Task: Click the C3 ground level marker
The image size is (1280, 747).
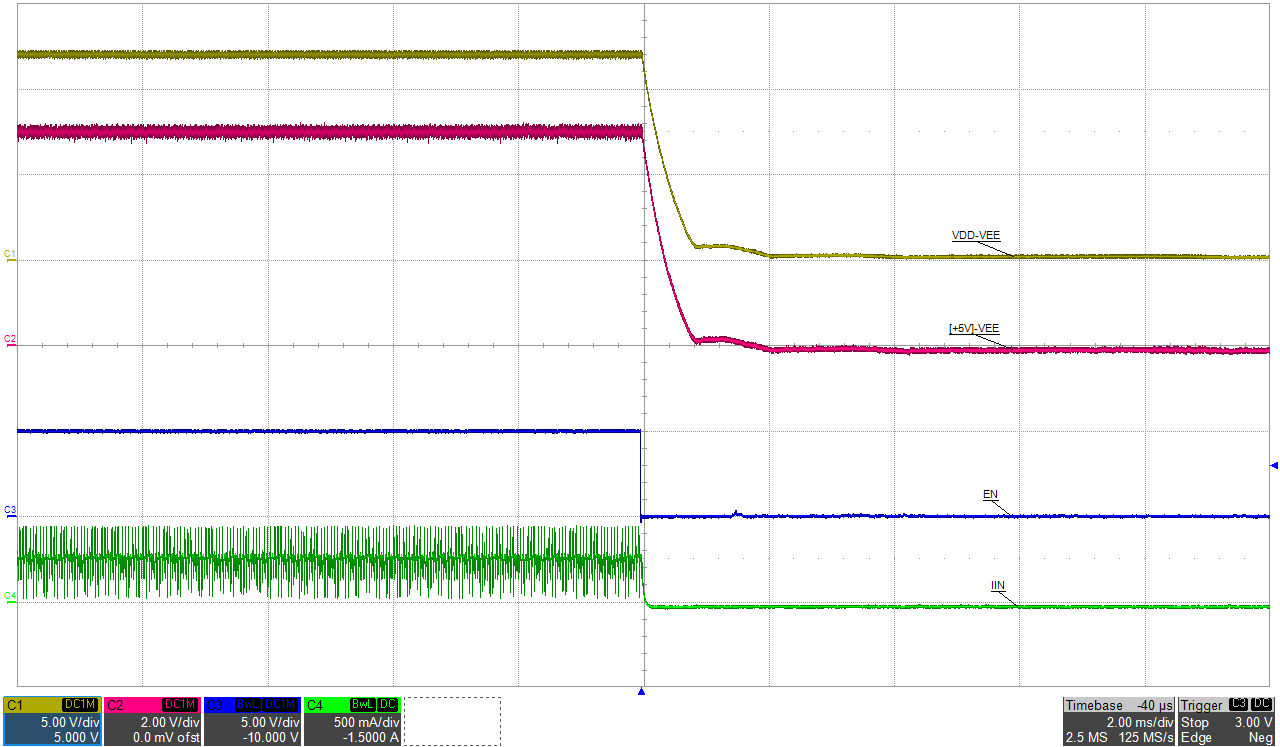Action: [10, 510]
